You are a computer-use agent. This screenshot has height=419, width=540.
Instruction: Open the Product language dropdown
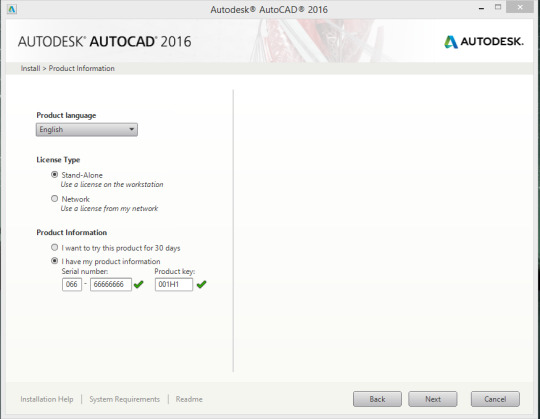(87, 129)
